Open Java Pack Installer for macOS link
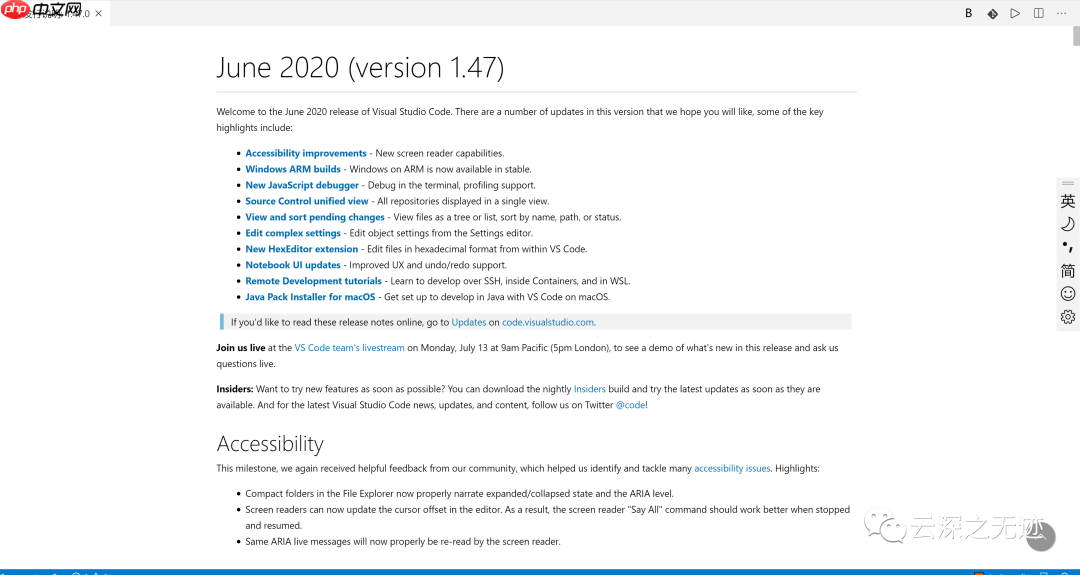1080x575 pixels. [x=310, y=297]
